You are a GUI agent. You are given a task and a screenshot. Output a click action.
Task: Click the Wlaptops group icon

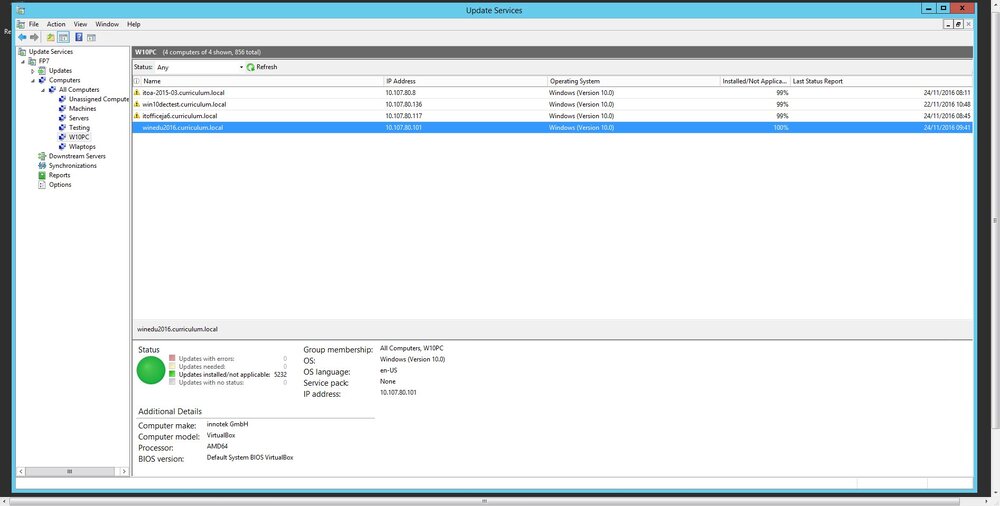62,147
